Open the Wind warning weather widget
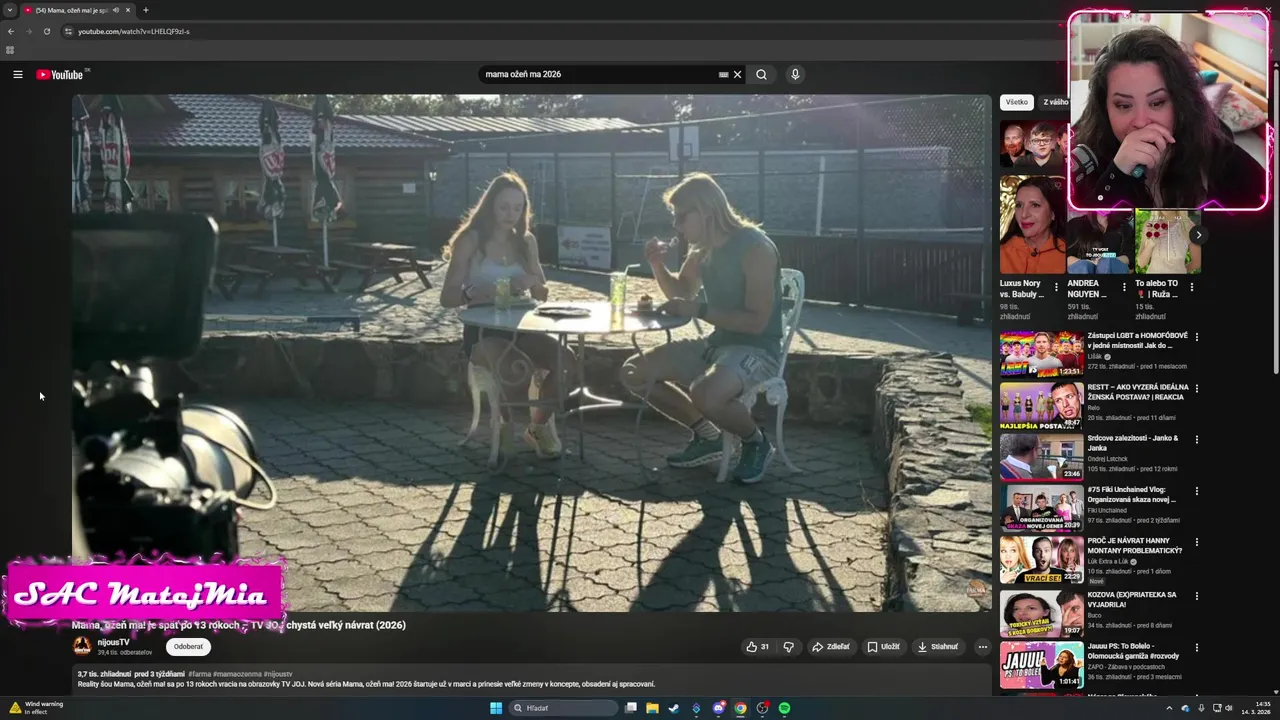Image resolution: width=1280 pixels, height=720 pixels. pos(36,708)
